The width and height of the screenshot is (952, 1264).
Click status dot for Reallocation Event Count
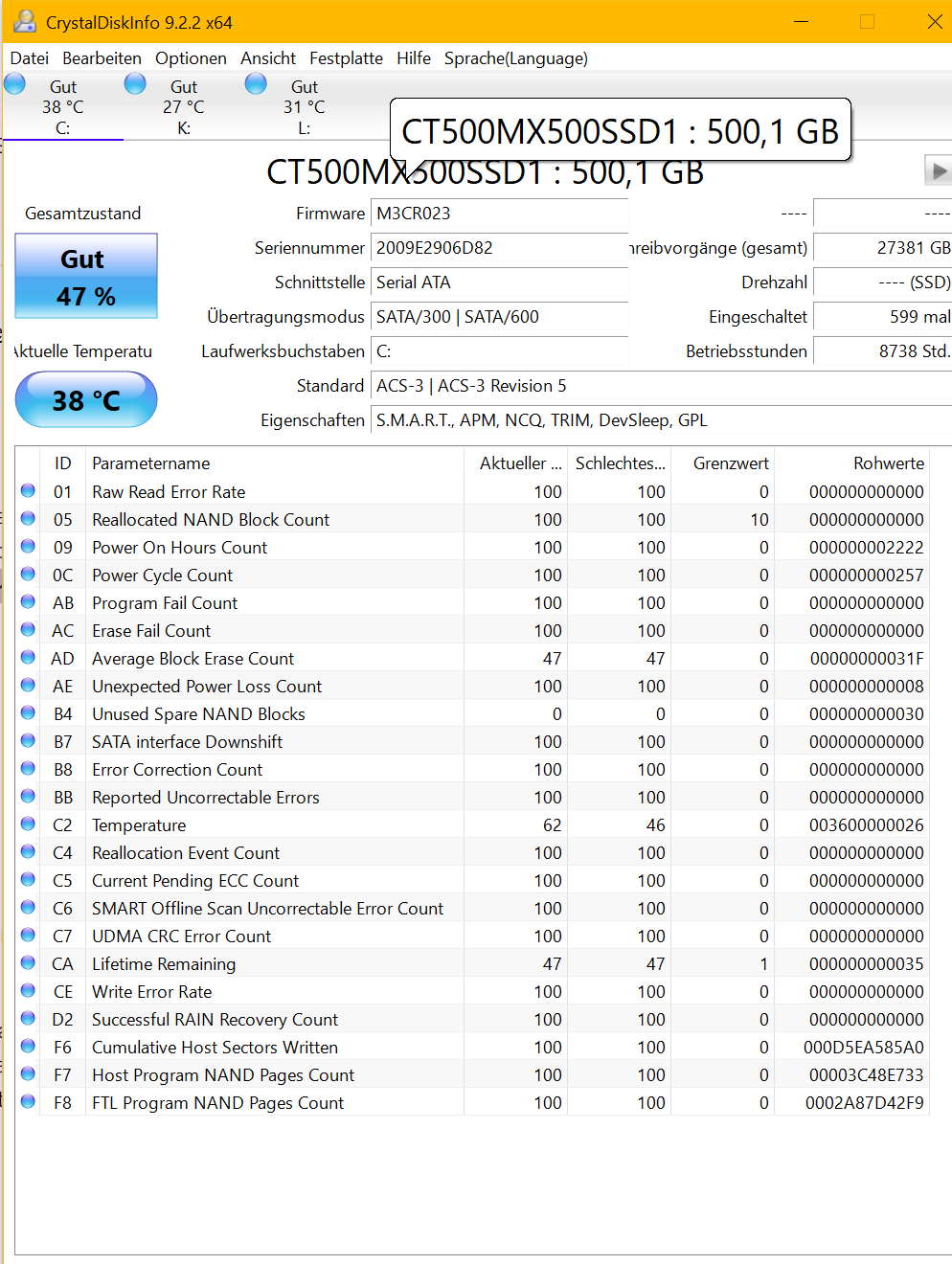pyautogui.click(x=28, y=852)
